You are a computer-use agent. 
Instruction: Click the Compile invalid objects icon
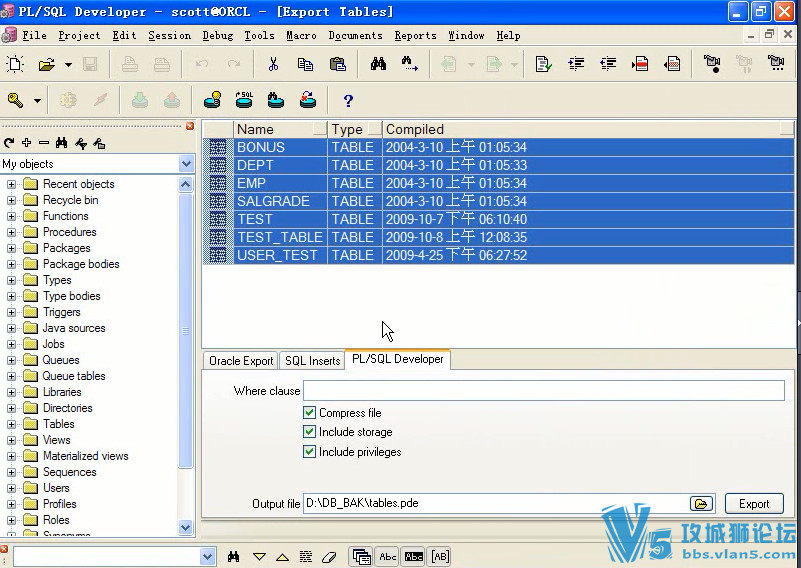[308, 100]
